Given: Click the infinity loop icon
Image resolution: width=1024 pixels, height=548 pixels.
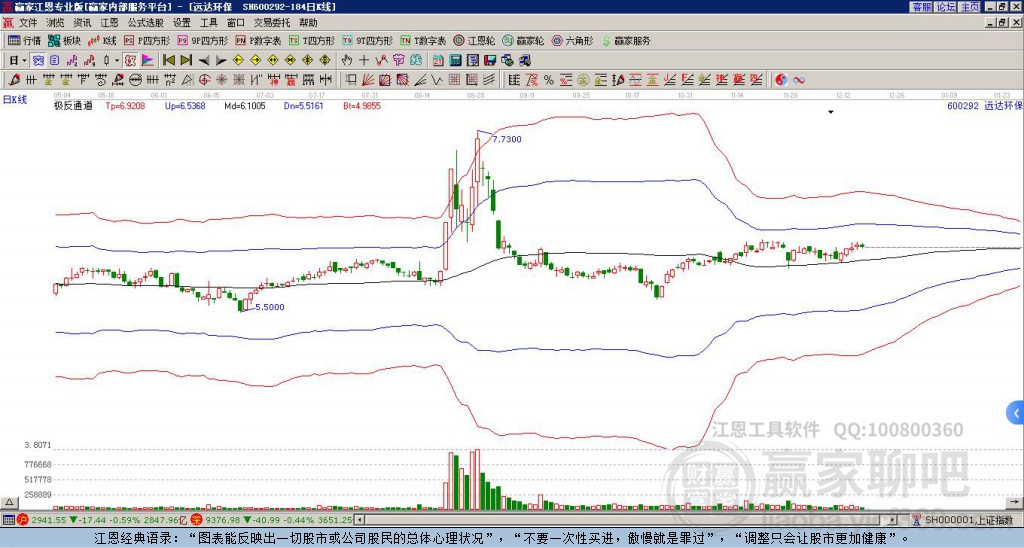Looking at the screenshot, I should point(799,80).
